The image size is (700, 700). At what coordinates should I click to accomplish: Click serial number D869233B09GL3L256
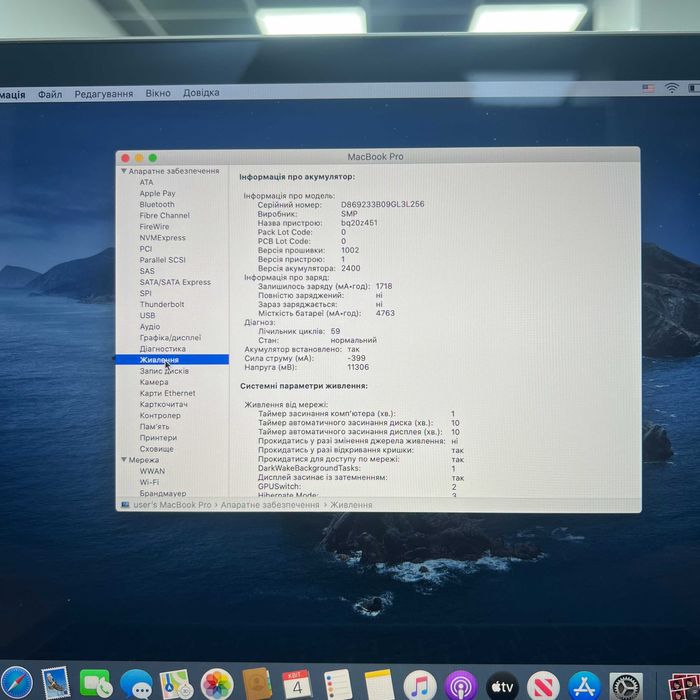point(383,204)
